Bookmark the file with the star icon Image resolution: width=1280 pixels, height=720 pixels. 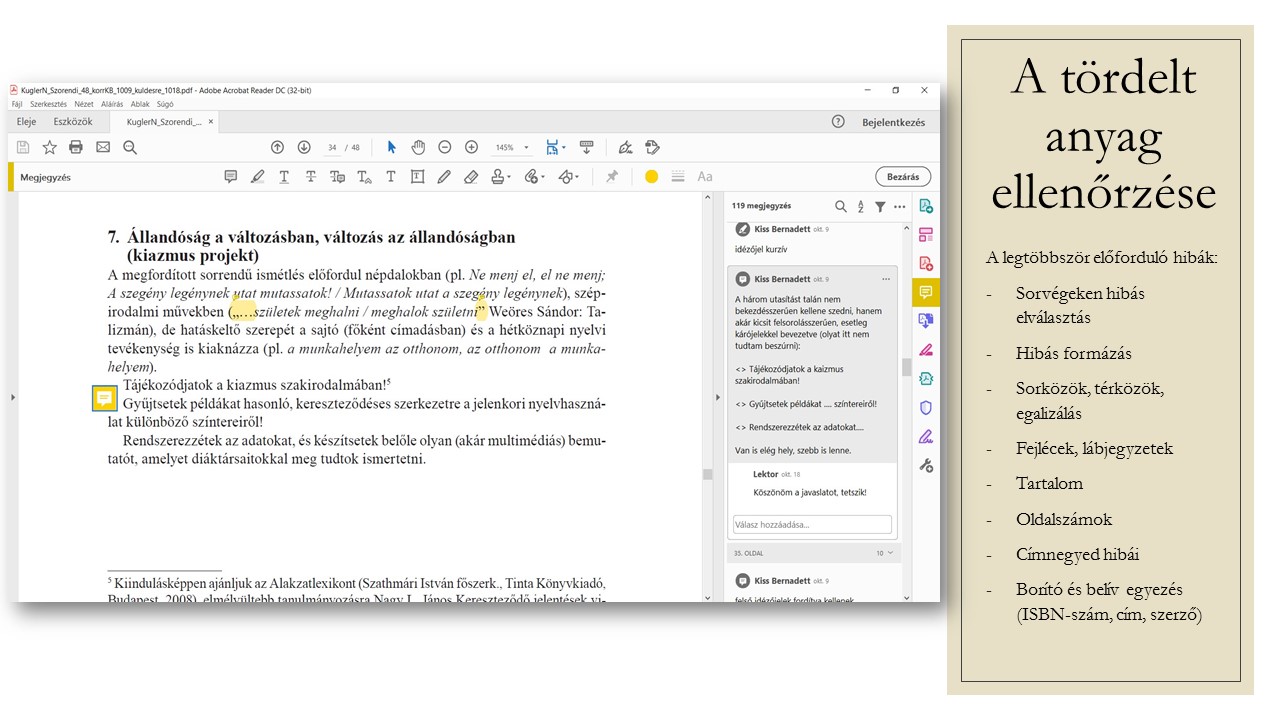49,147
